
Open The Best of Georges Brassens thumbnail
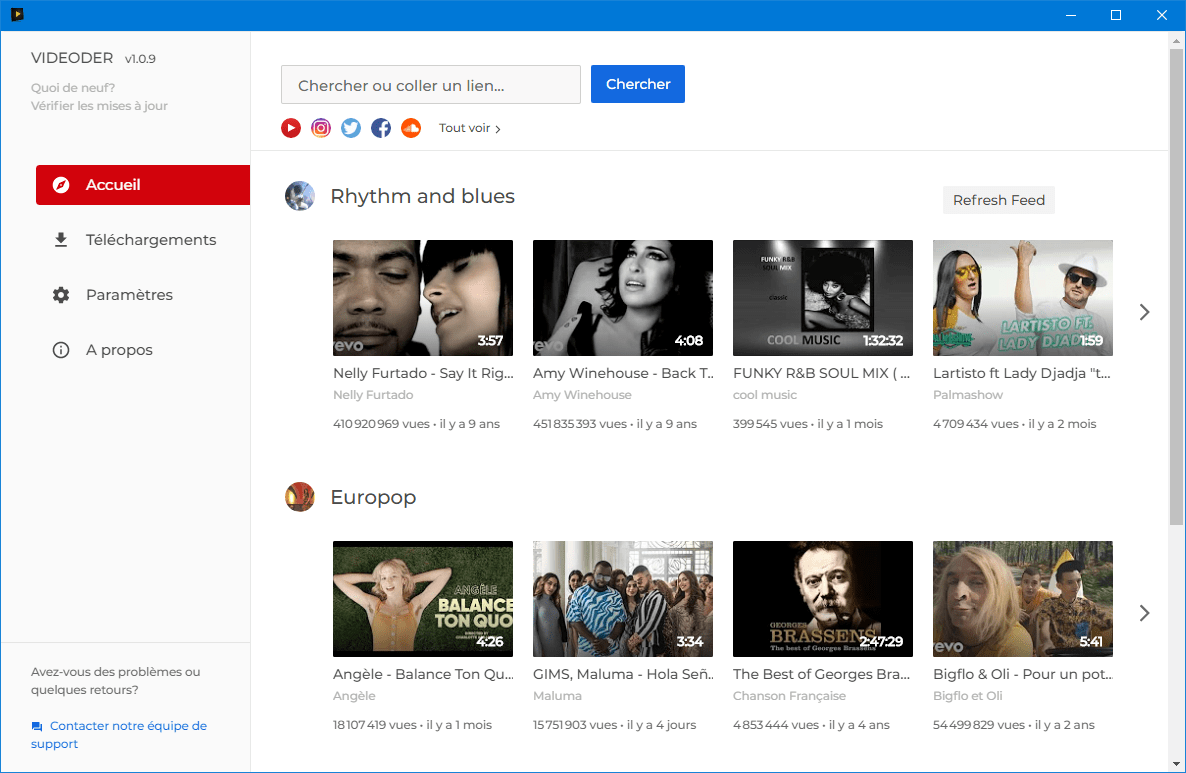pos(823,599)
